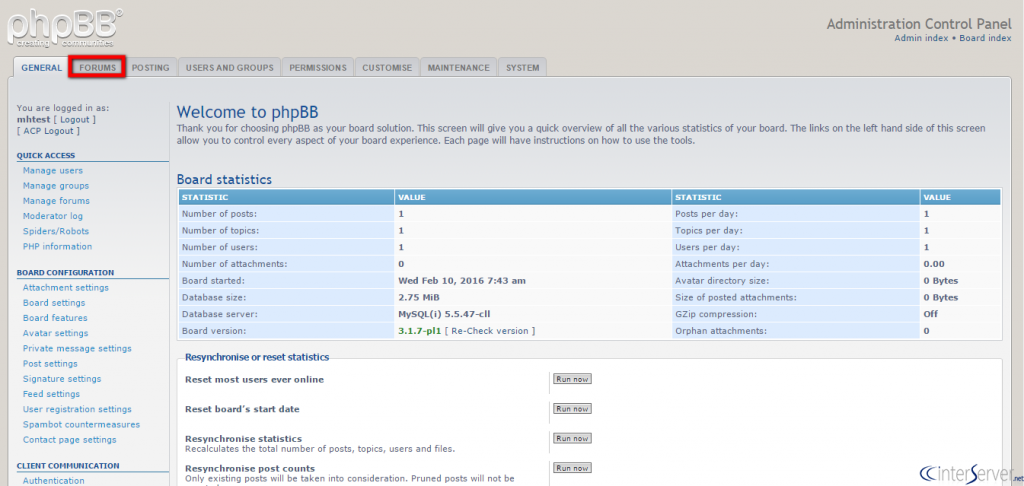This screenshot has height=486, width=1024.
Task: Run now for Resynchronise post counts
Action: (572, 468)
